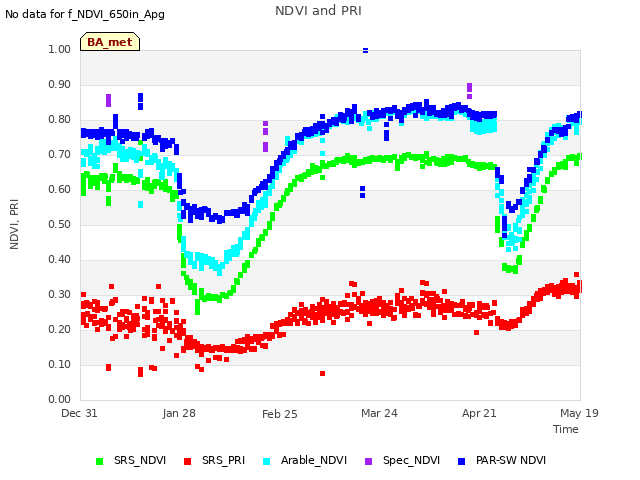The width and height of the screenshot is (640, 480).
Task: Click the Dec 31 x-axis tick label
Action: click(x=79, y=413)
